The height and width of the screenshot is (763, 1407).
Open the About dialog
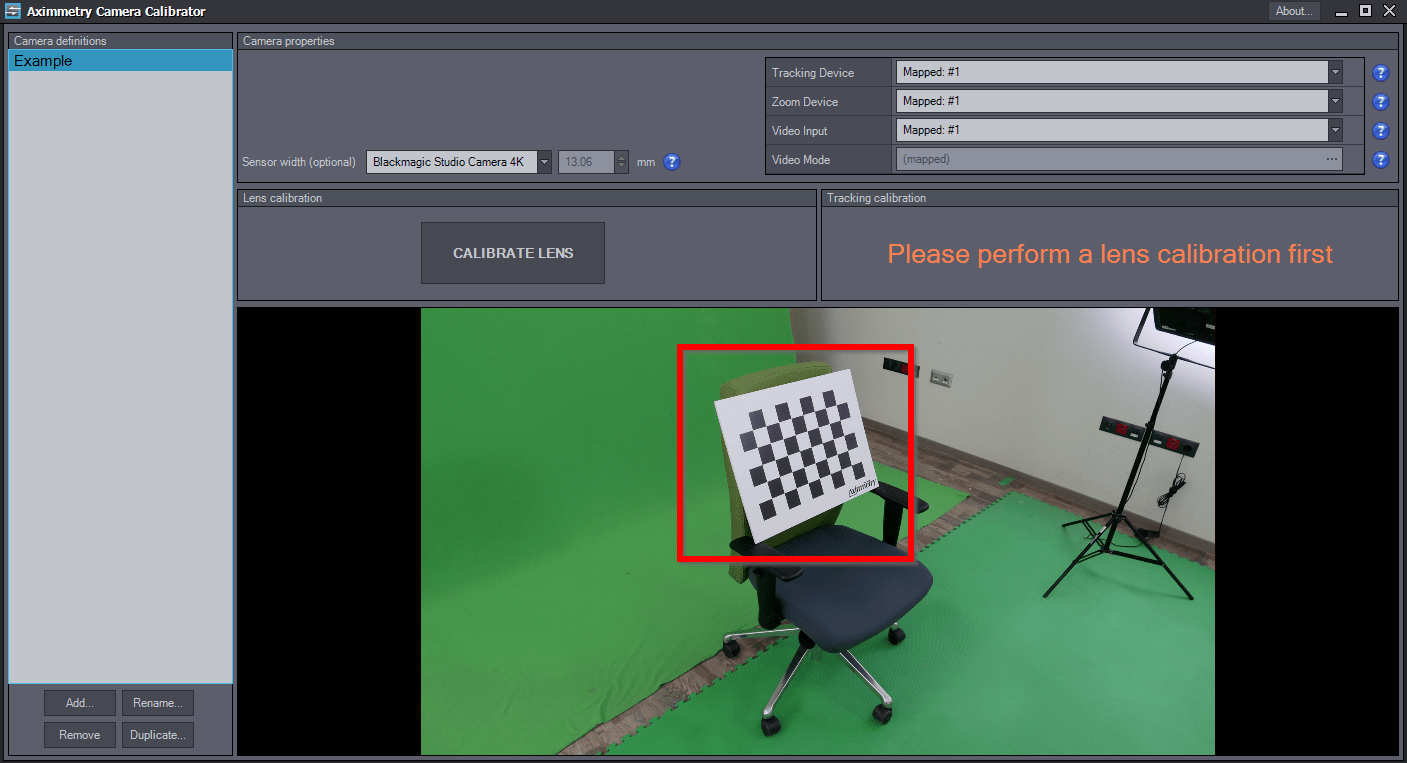(x=1293, y=11)
